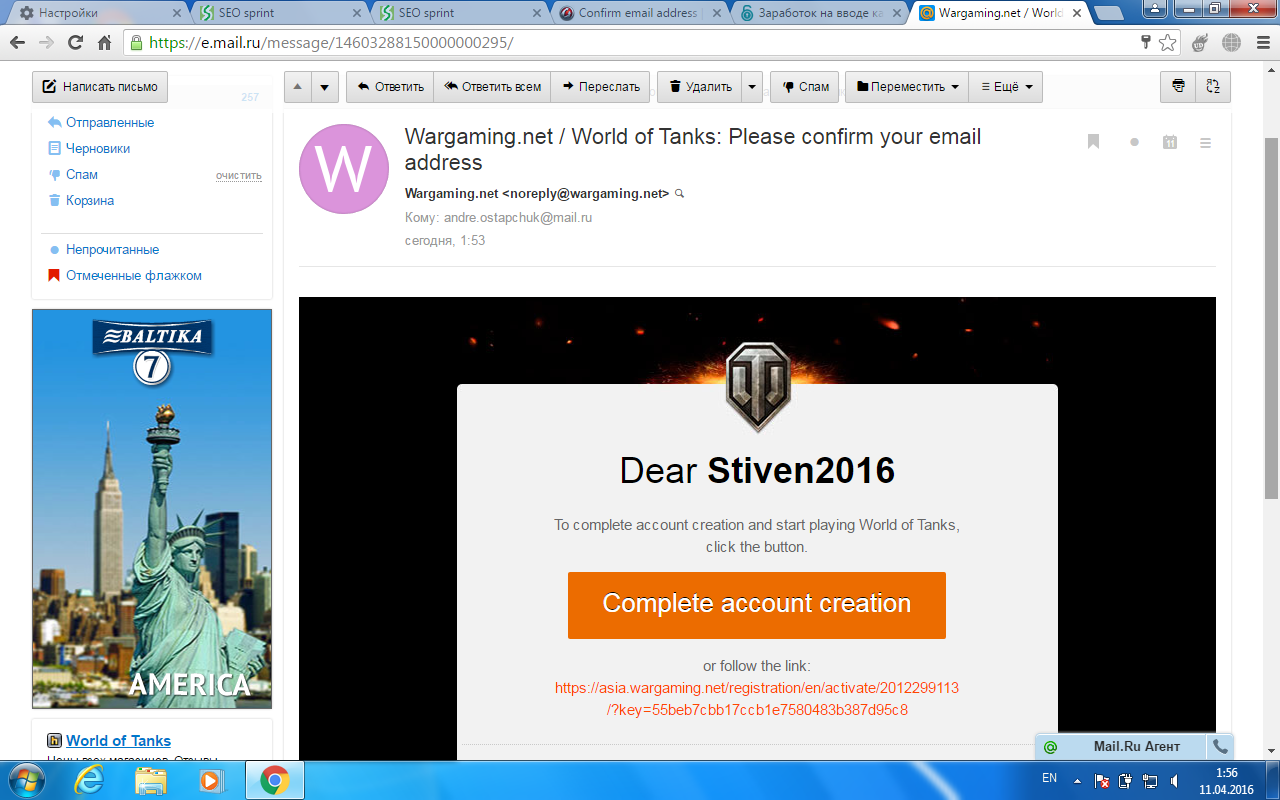1280x800 pixels.
Task: Show hidden tray icons arrow
Action: 1077,780
